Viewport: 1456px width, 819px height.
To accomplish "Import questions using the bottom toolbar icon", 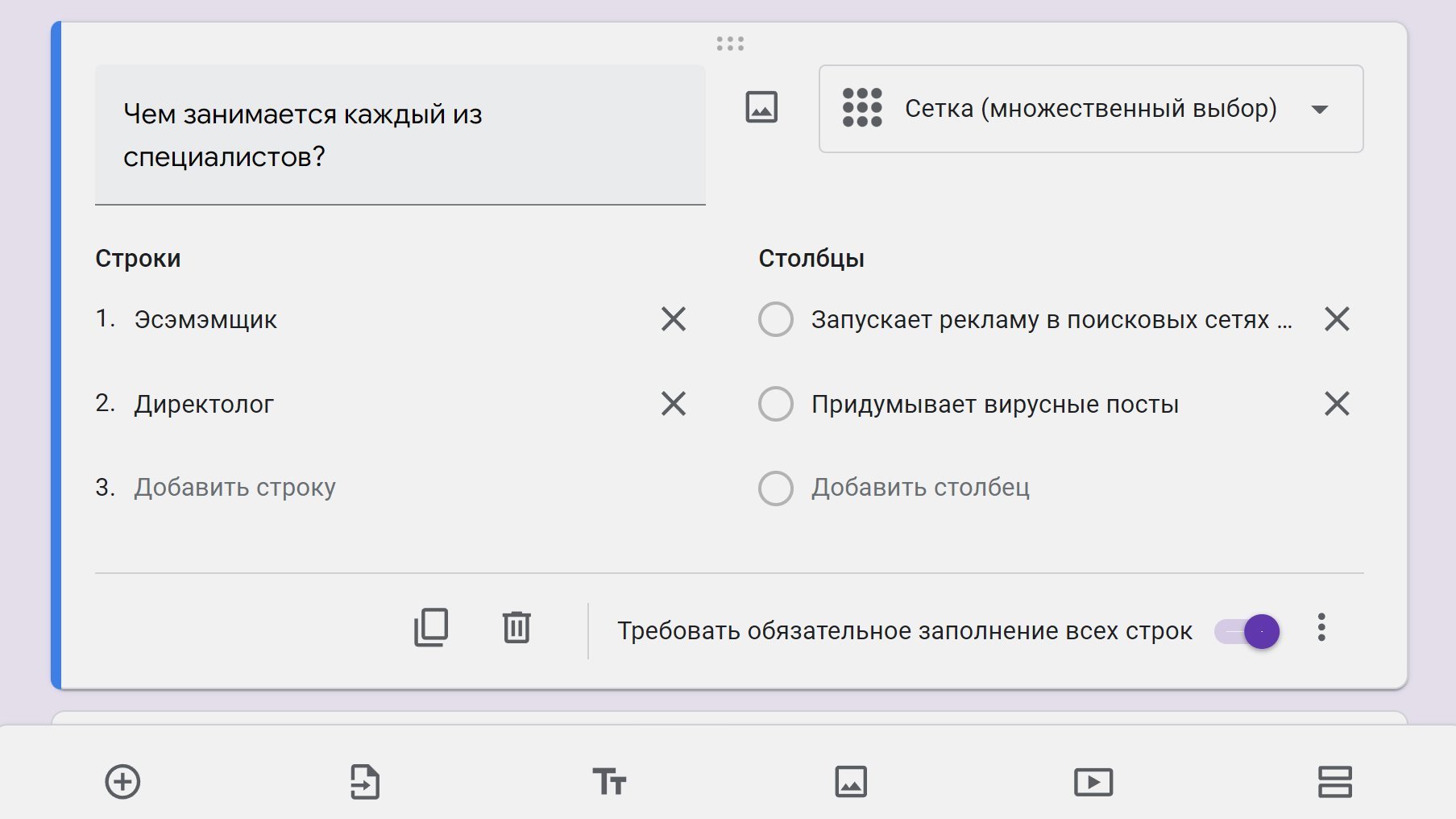I will [365, 782].
